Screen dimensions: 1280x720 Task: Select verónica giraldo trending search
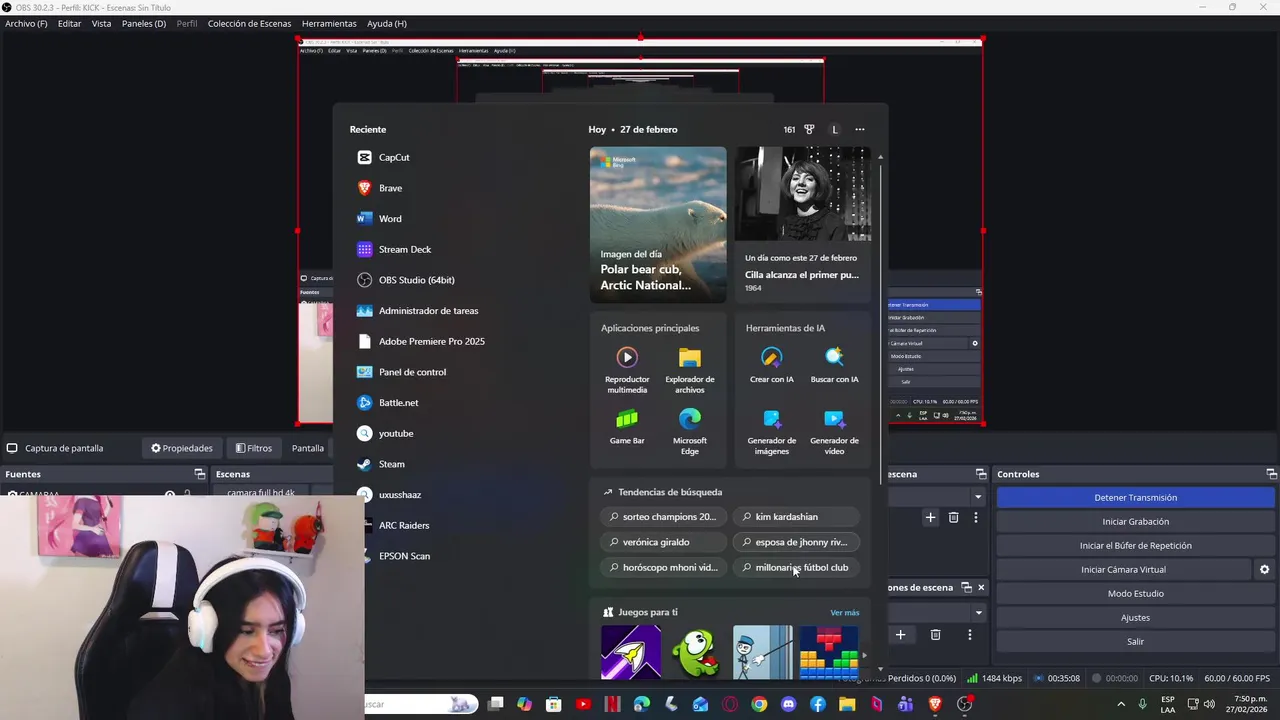pyautogui.click(x=663, y=542)
